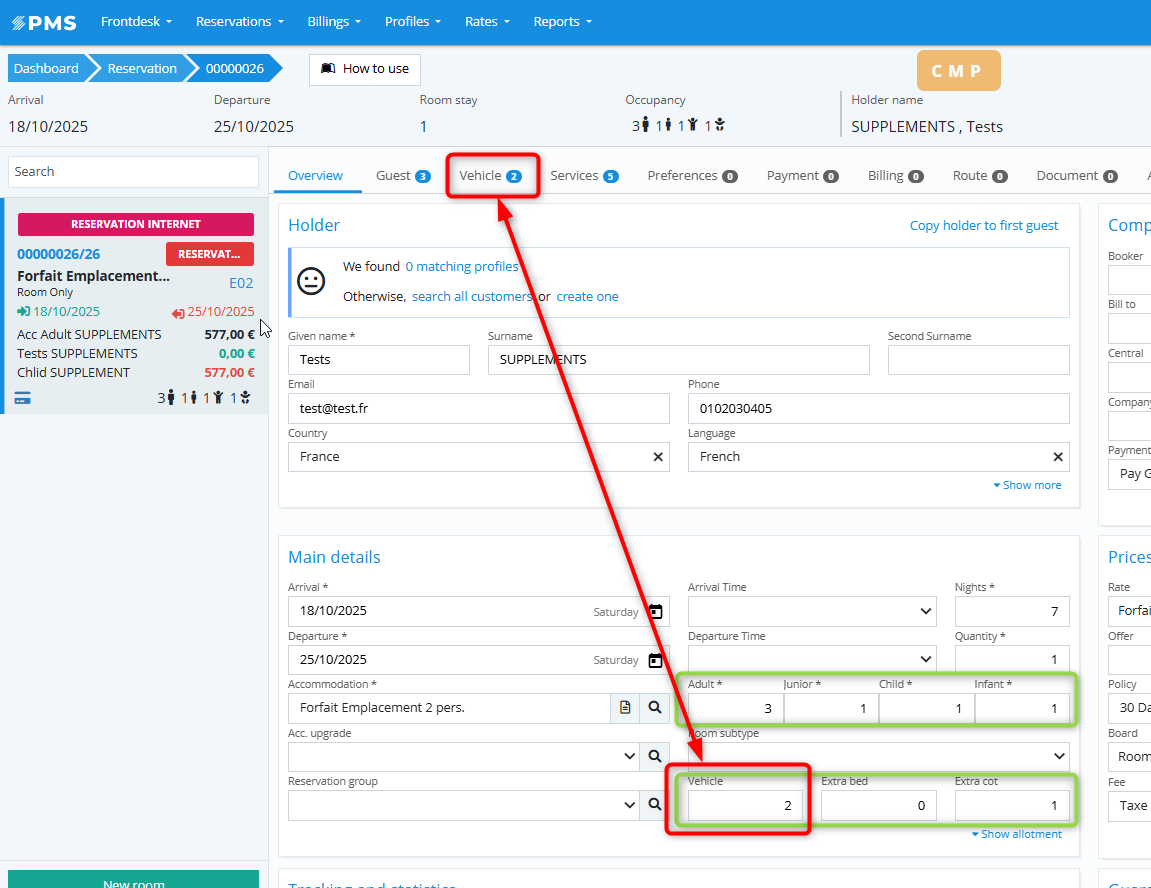
Task: Expand Show more in Holder section
Action: (1027, 485)
